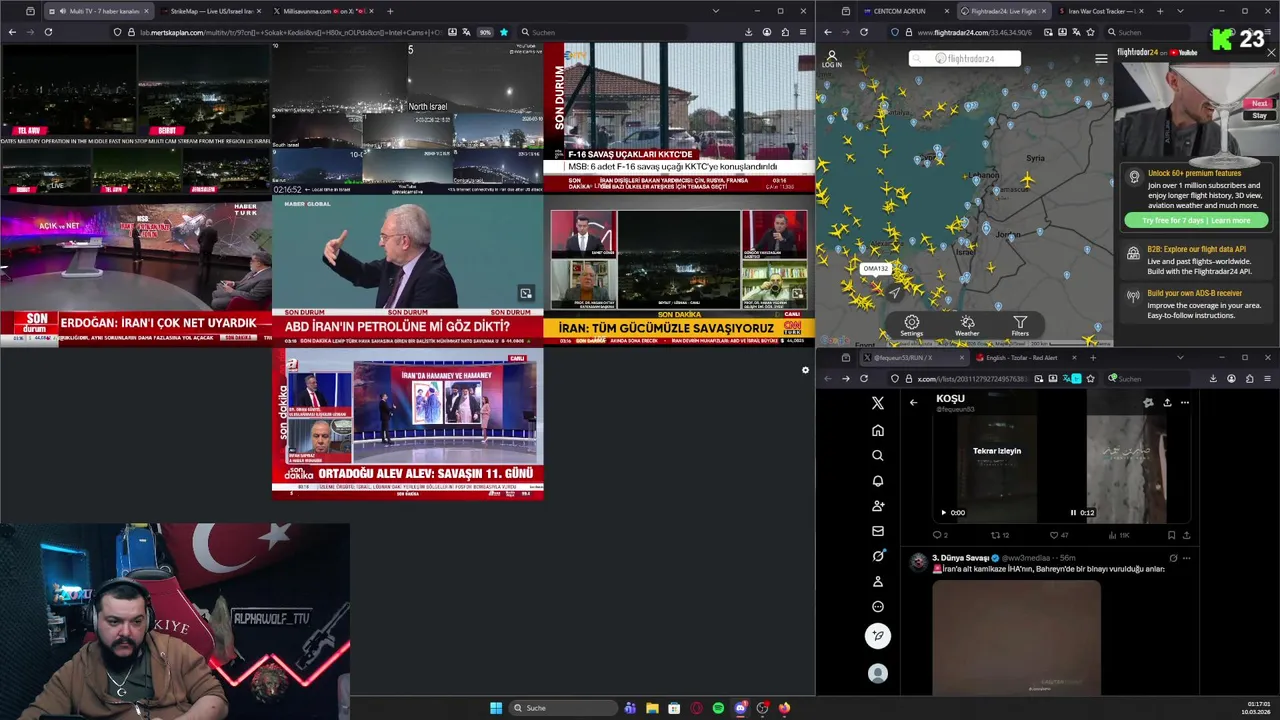Click Flightradar24 search field

coord(965,59)
